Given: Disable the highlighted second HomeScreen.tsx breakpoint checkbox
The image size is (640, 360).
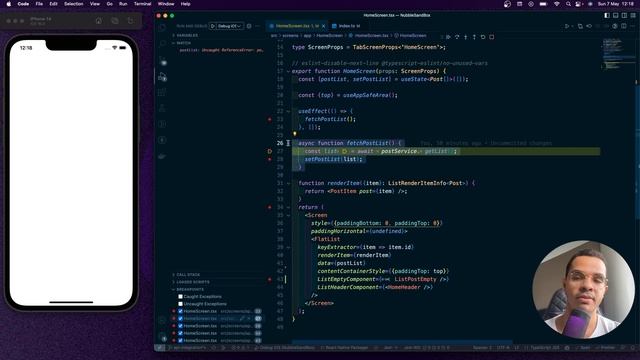Looking at the screenshot, I should (180, 319).
